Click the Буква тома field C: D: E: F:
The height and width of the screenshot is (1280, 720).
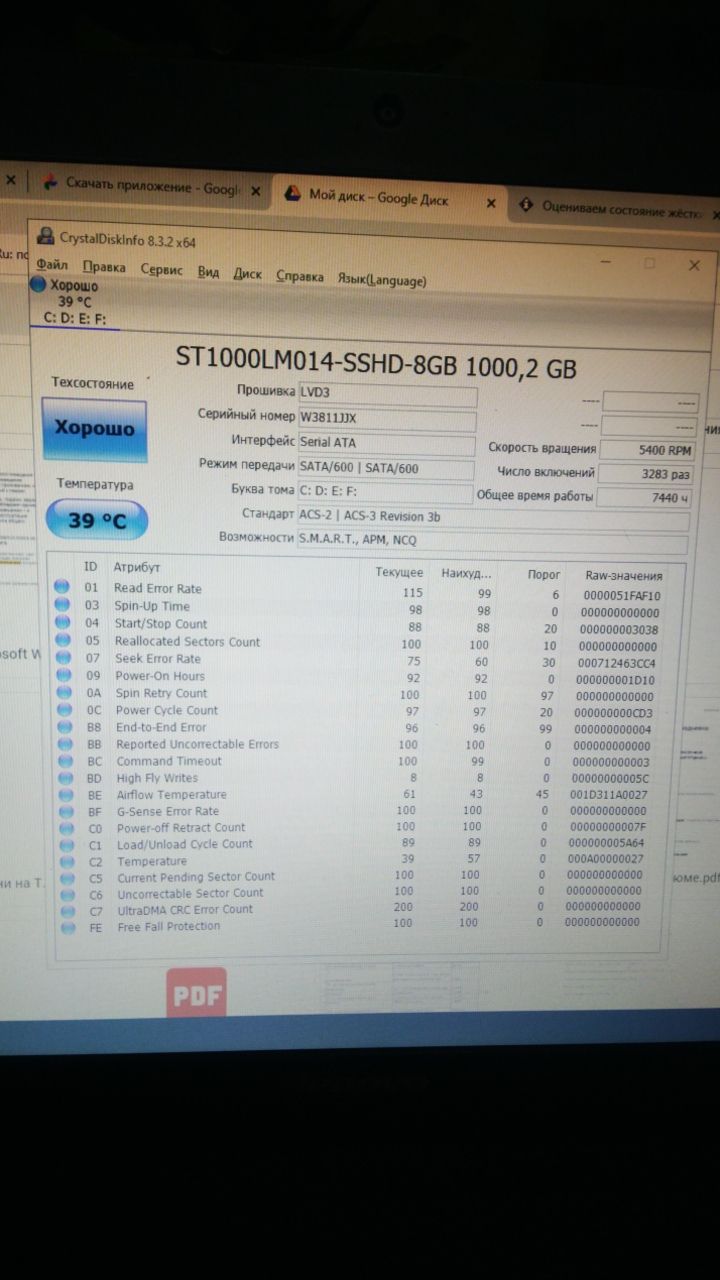coord(385,492)
